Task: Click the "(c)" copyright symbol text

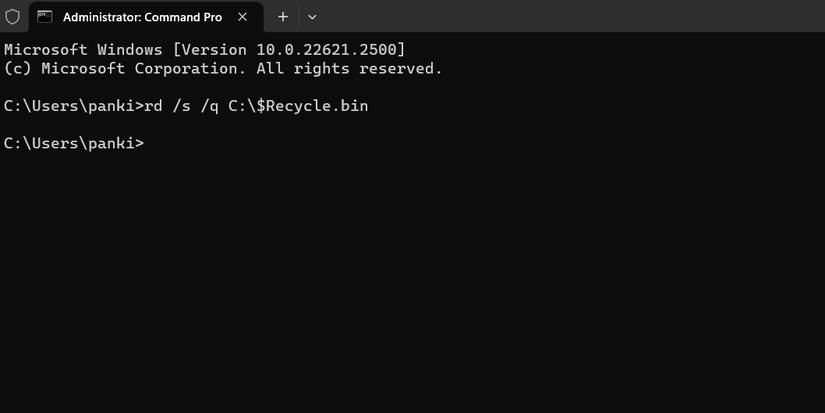Action: pos(18,68)
